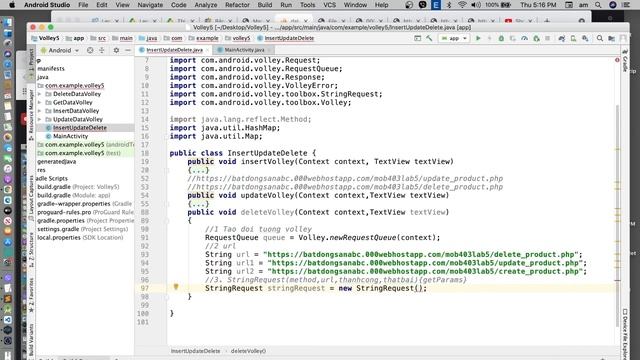Open the VCS menu

point(329,5)
